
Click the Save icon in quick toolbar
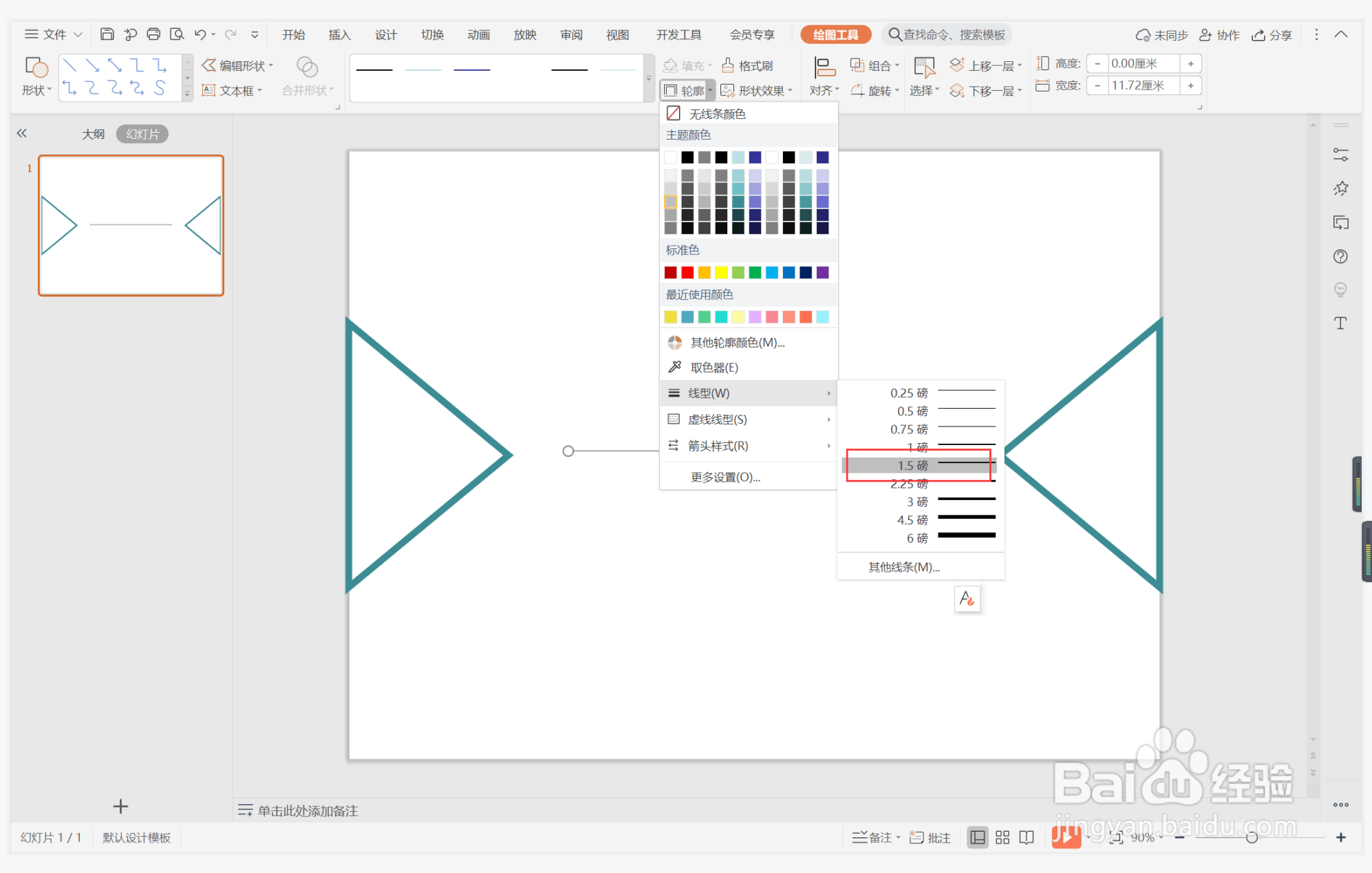(107, 34)
